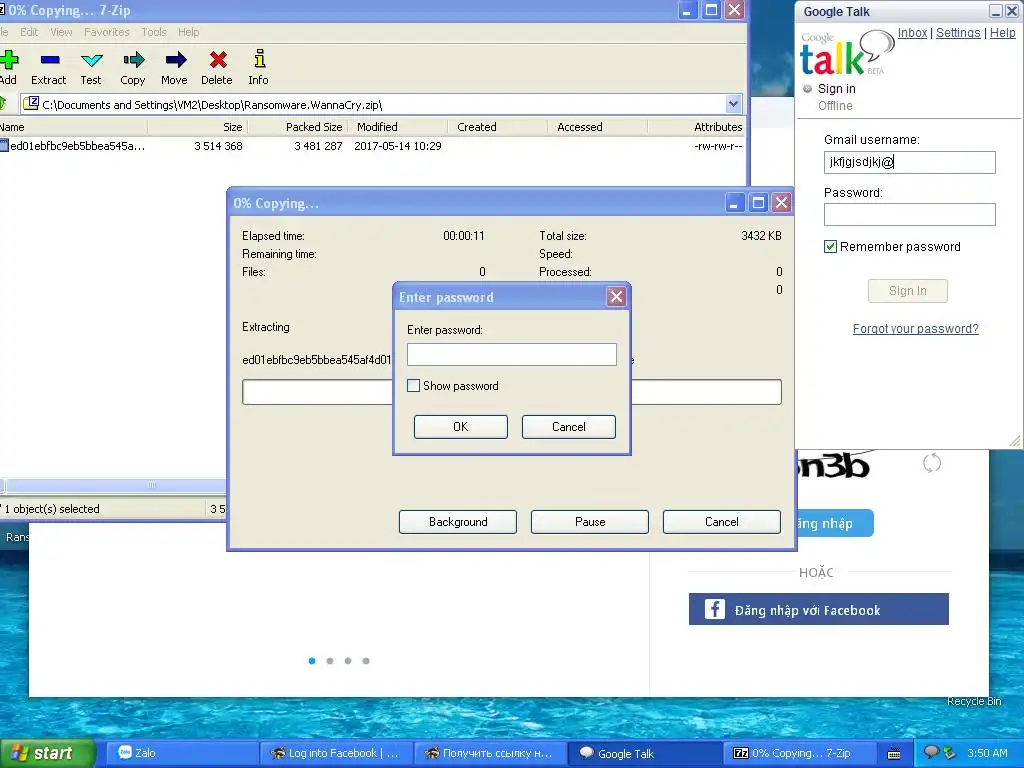Click the 7-Zip address path field

tap(382, 104)
